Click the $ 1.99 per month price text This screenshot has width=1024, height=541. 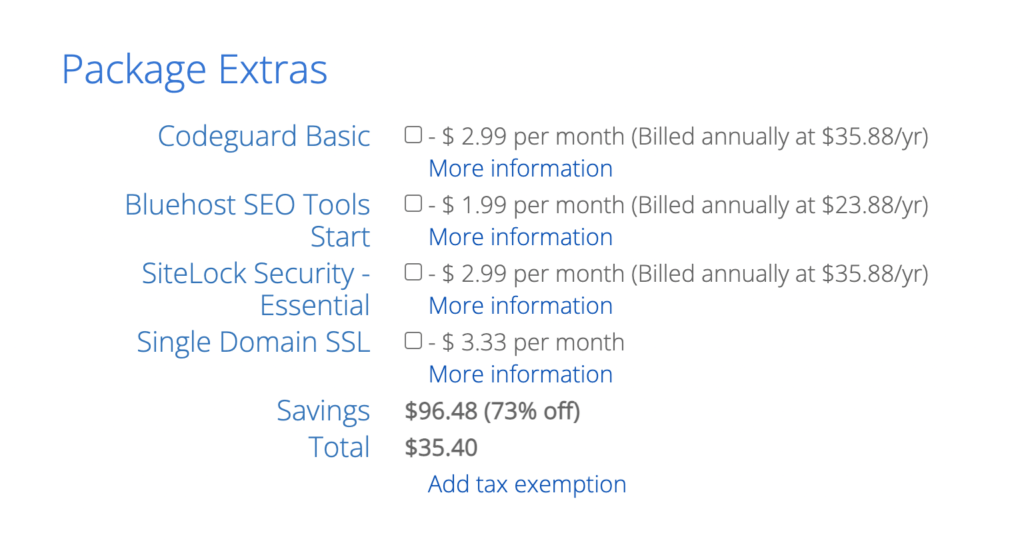(x=533, y=205)
